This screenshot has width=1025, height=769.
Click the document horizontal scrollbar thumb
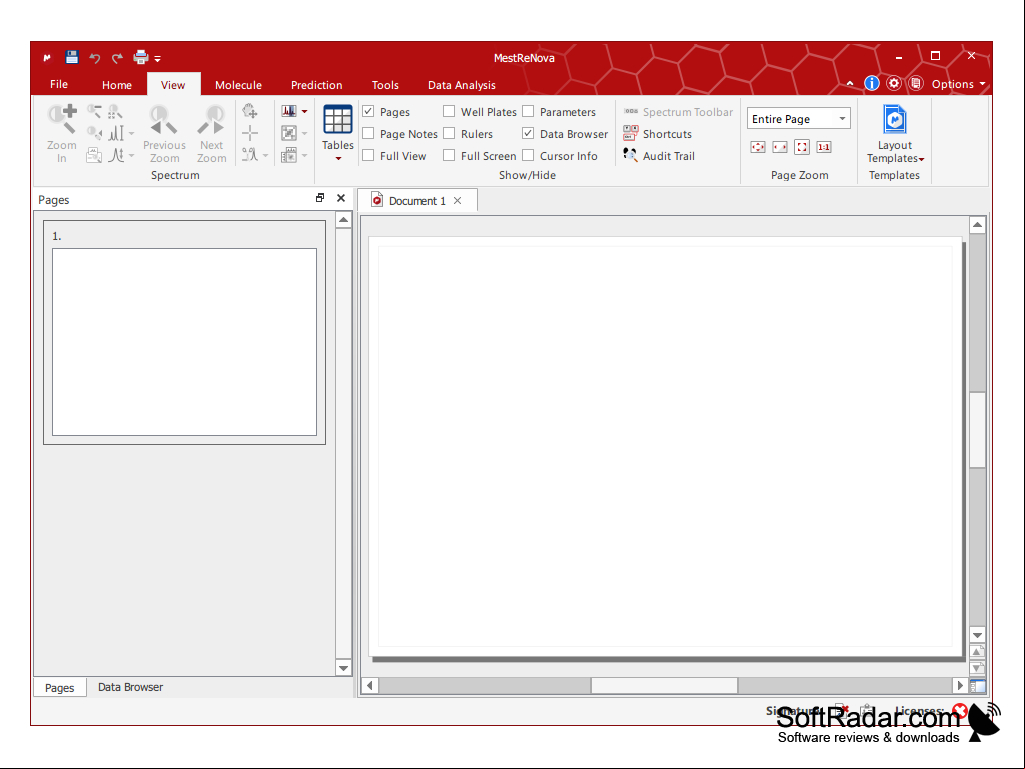[x=664, y=685]
